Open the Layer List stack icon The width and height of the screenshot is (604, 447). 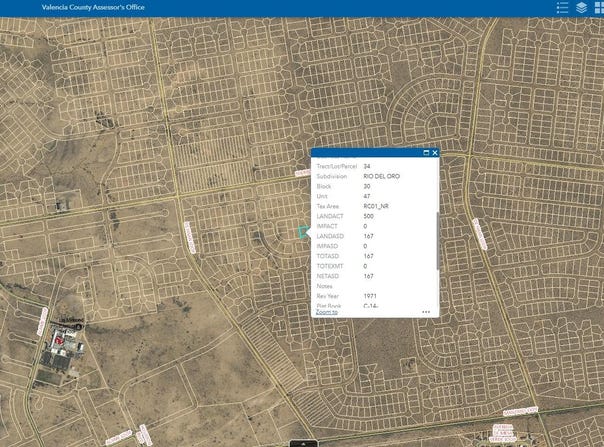(x=581, y=8)
